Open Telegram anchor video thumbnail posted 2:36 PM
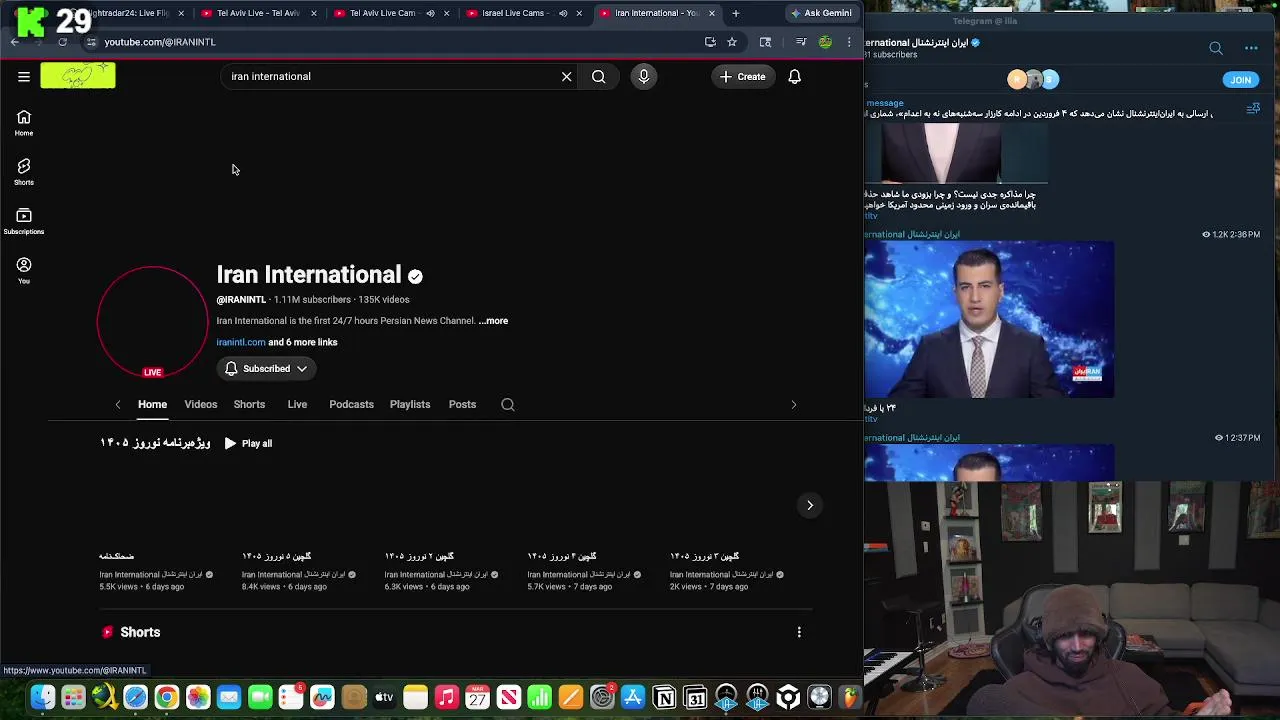 (x=989, y=319)
